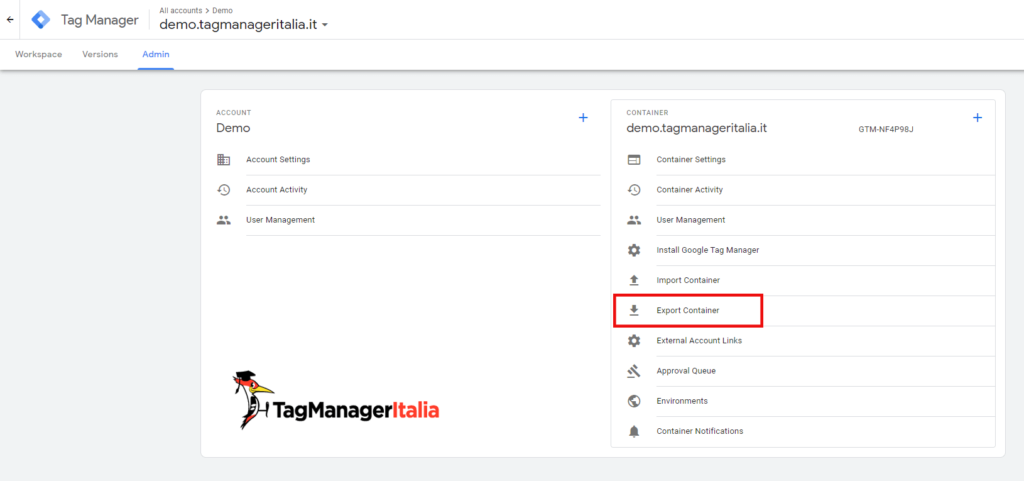
Task: Create a new account with plus icon
Action: [583, 117]
